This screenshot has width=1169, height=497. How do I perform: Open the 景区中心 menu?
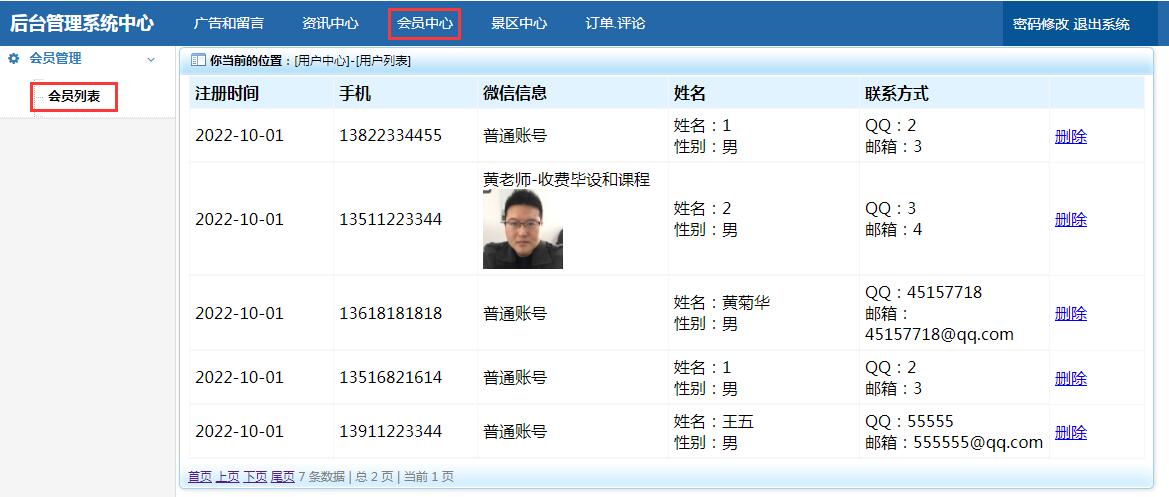[x=519, y=23]
